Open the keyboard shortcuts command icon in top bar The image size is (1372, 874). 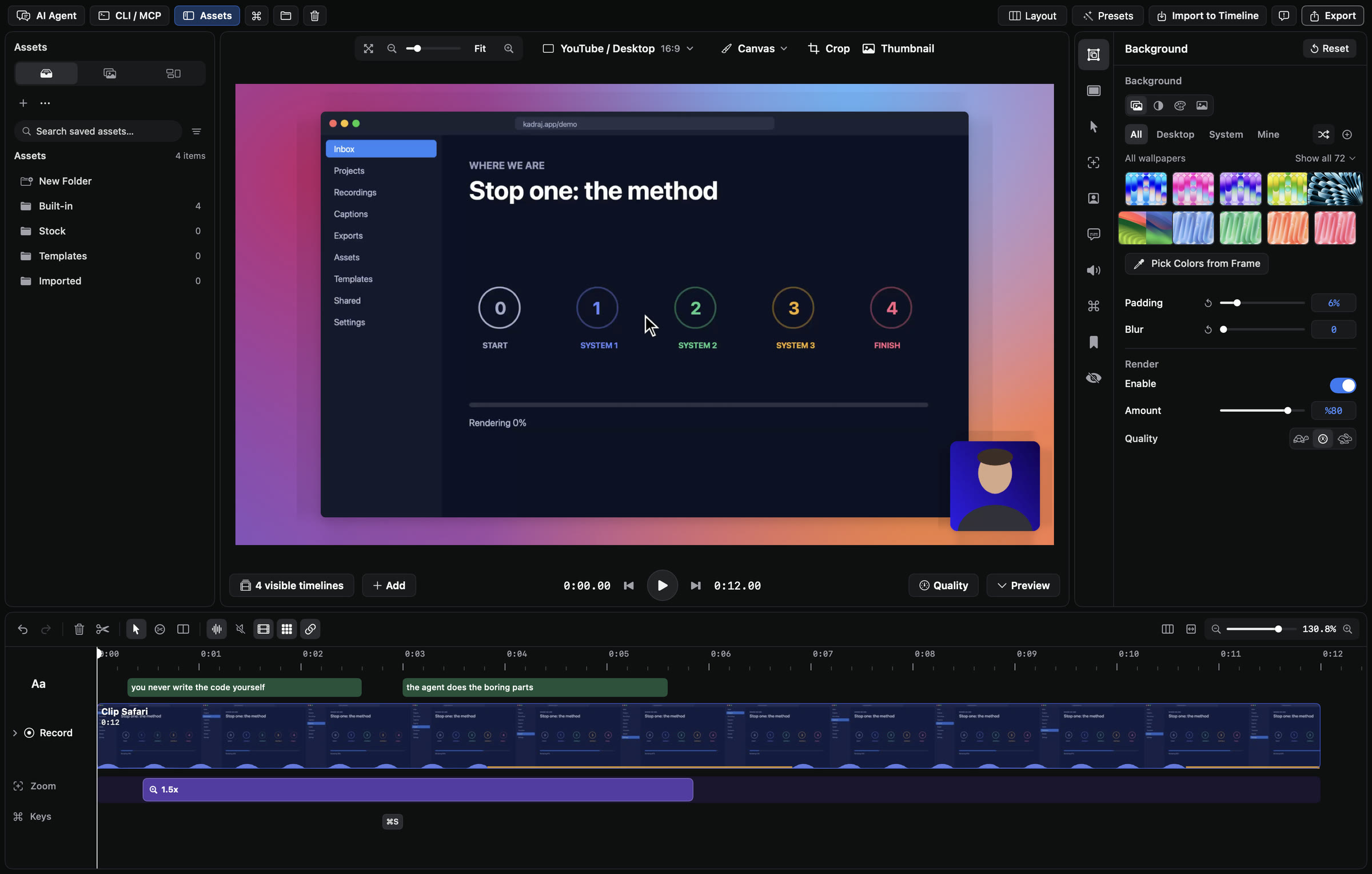point(257,15)
